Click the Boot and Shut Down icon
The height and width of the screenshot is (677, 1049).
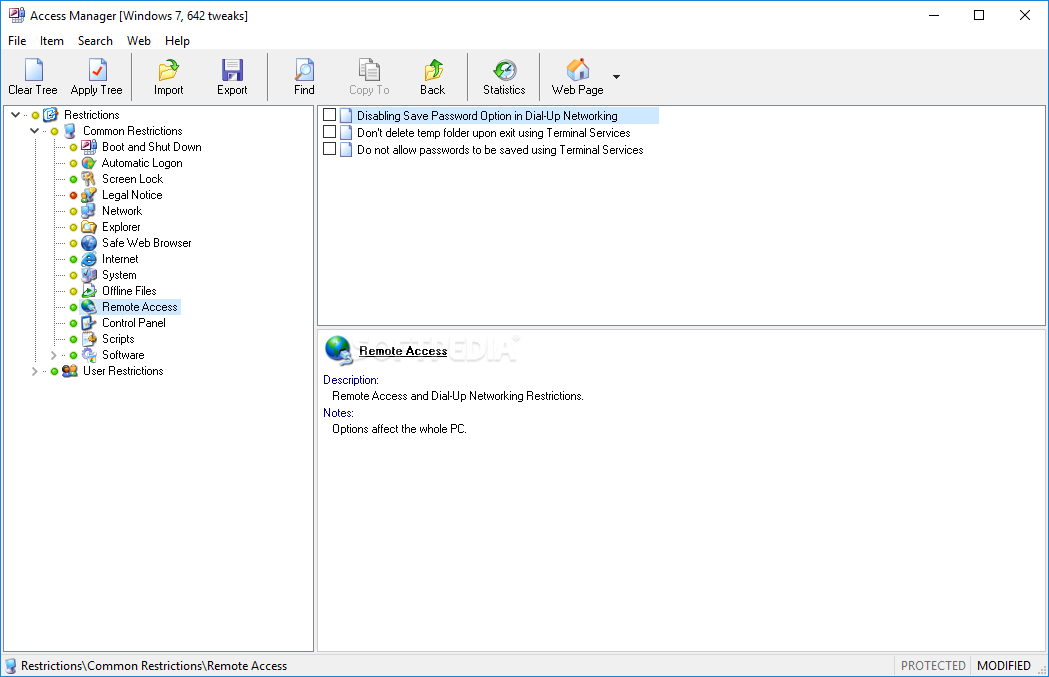(89, 147)
